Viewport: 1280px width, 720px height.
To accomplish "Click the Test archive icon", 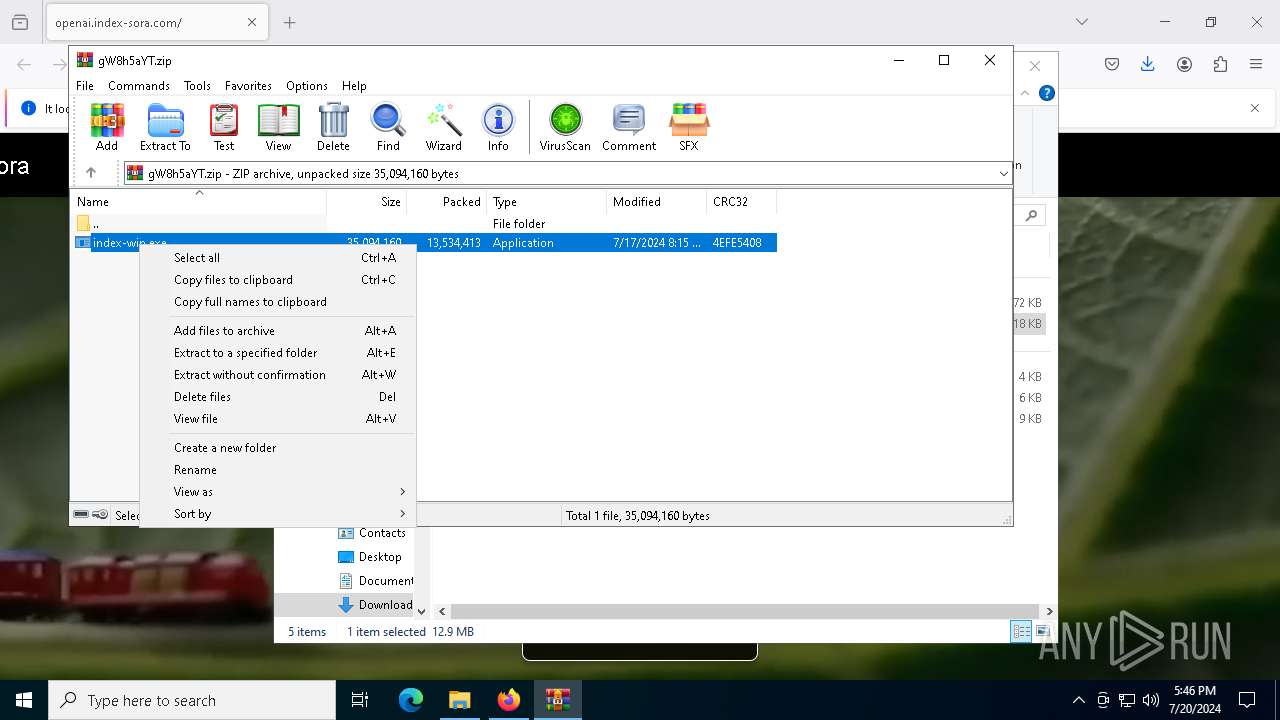I will coord(224,127).
